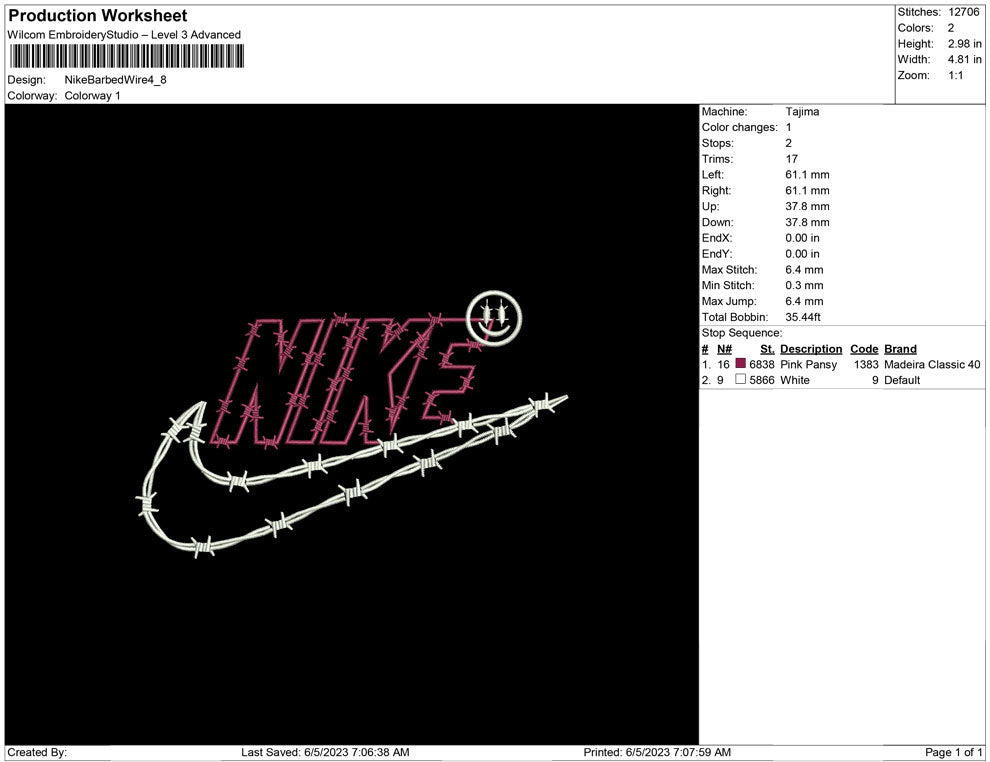The height and width of the screenshot is (762, 990).
Task: Select 'Last Saved: 6/5/2023 7:06:38 AM' text
Action: point(325,752)
